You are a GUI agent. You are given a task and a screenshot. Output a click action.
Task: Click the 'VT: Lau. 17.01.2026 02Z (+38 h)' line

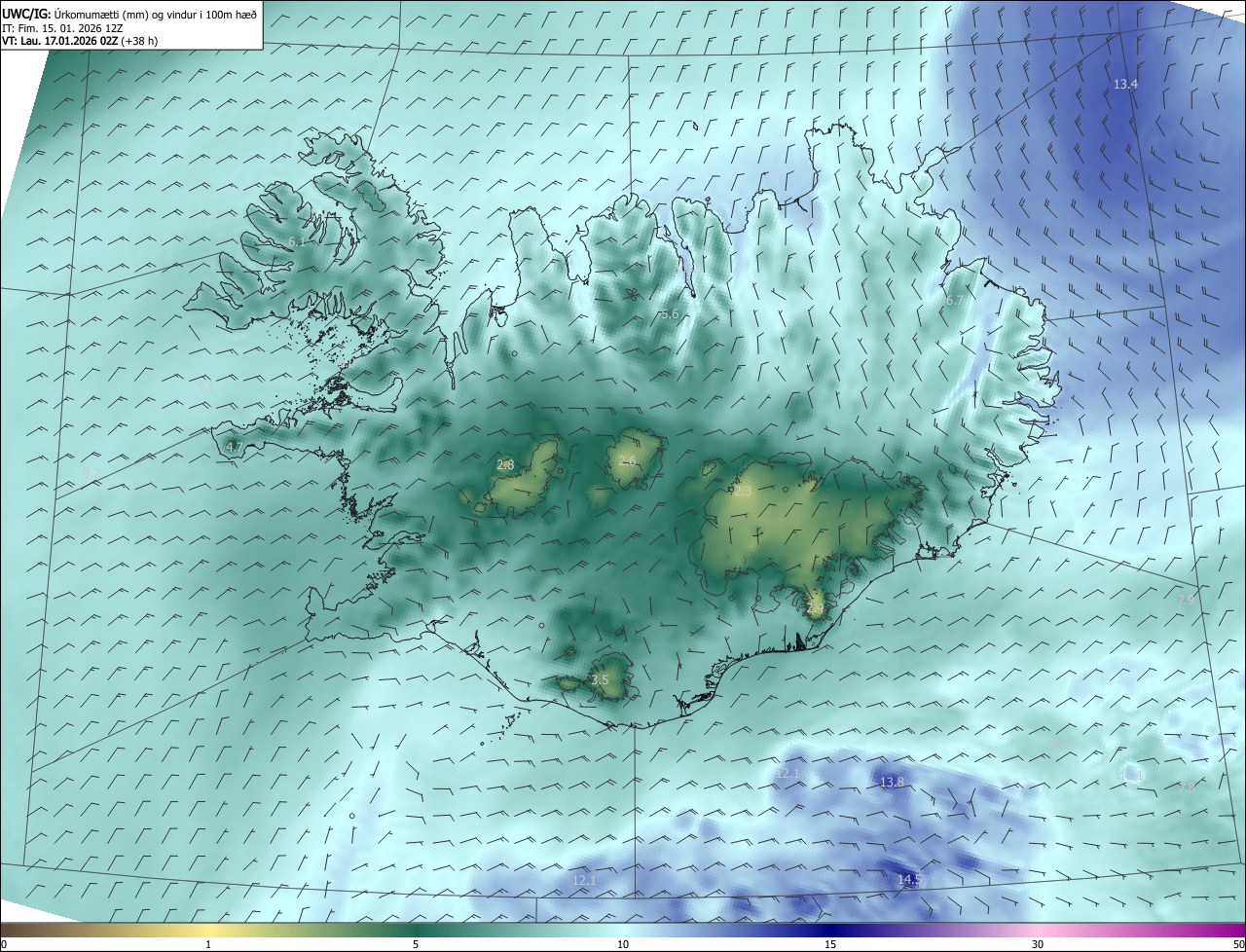click(x=80, y=41)
